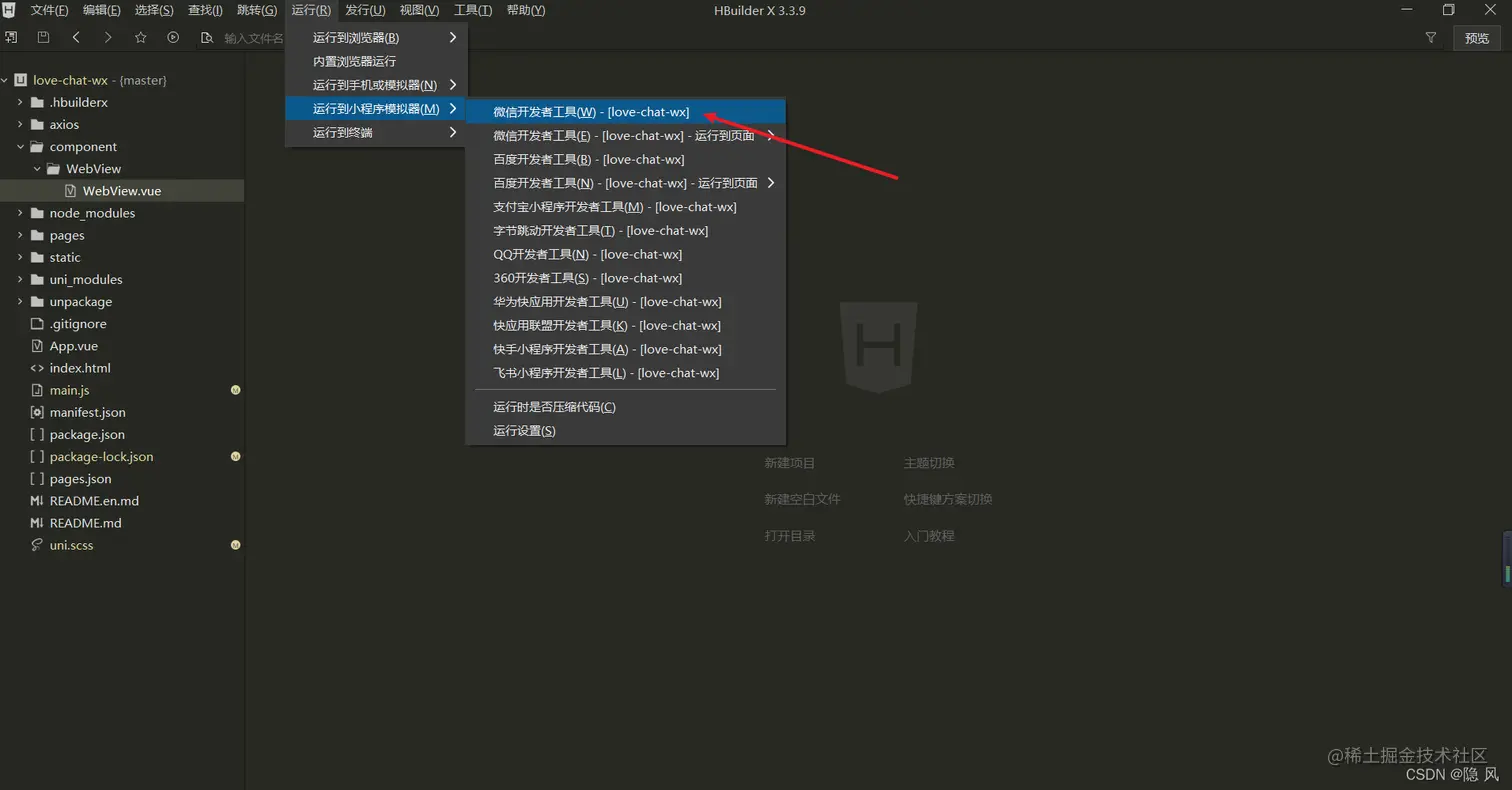Viewport: 1512px width, 790px height.
Task: Select QQ开发者工具(N) entry
Action: click(625, 254)
